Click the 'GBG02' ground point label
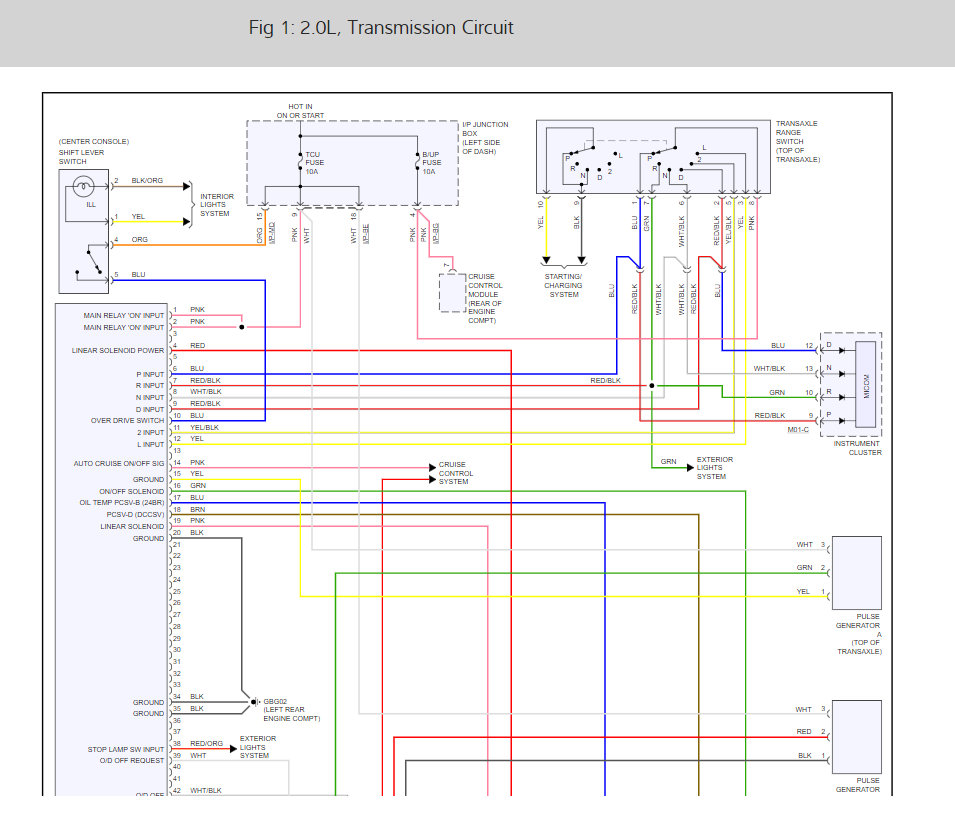Image resolution: width=955 pixels, height=824 pixels. [x=275, y=702]
